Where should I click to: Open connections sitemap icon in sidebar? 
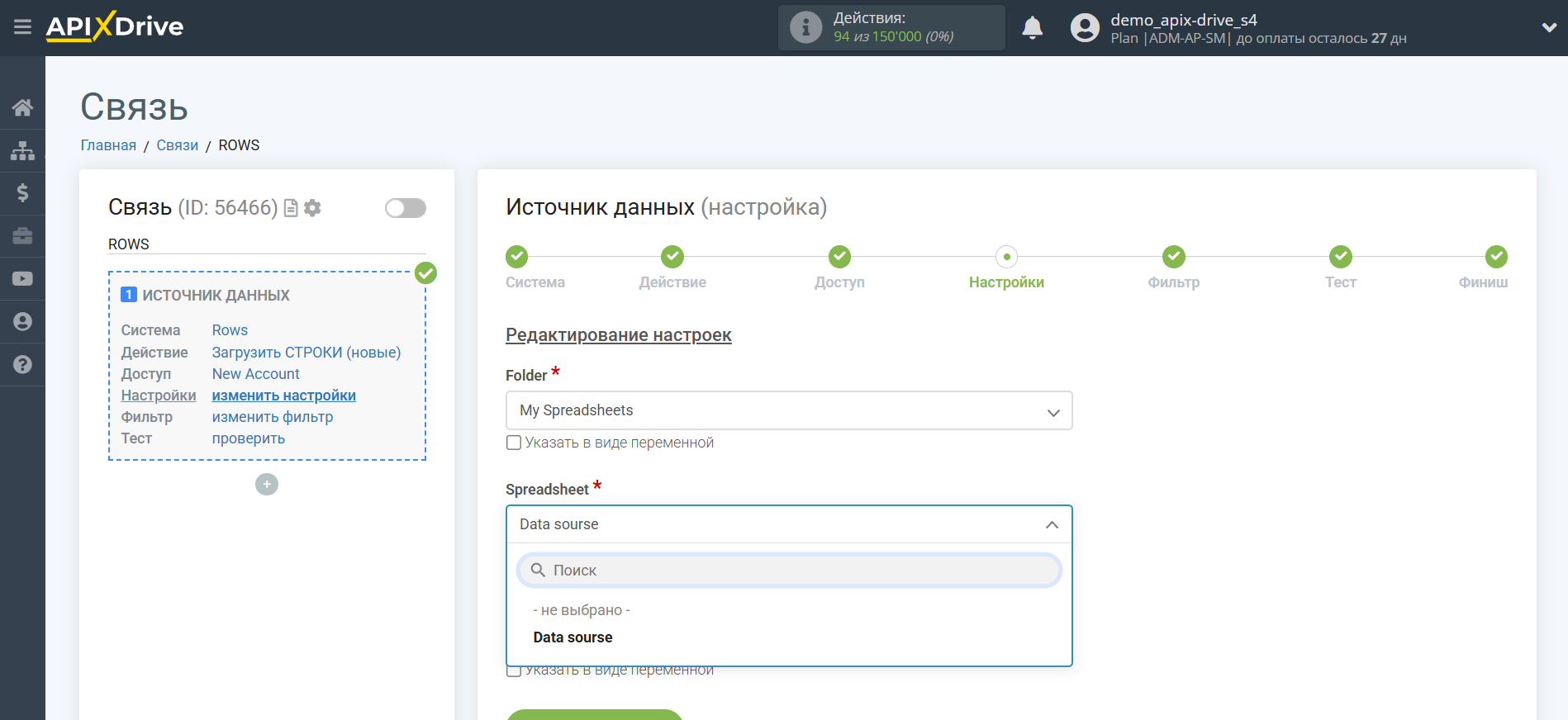pos(22,150)
